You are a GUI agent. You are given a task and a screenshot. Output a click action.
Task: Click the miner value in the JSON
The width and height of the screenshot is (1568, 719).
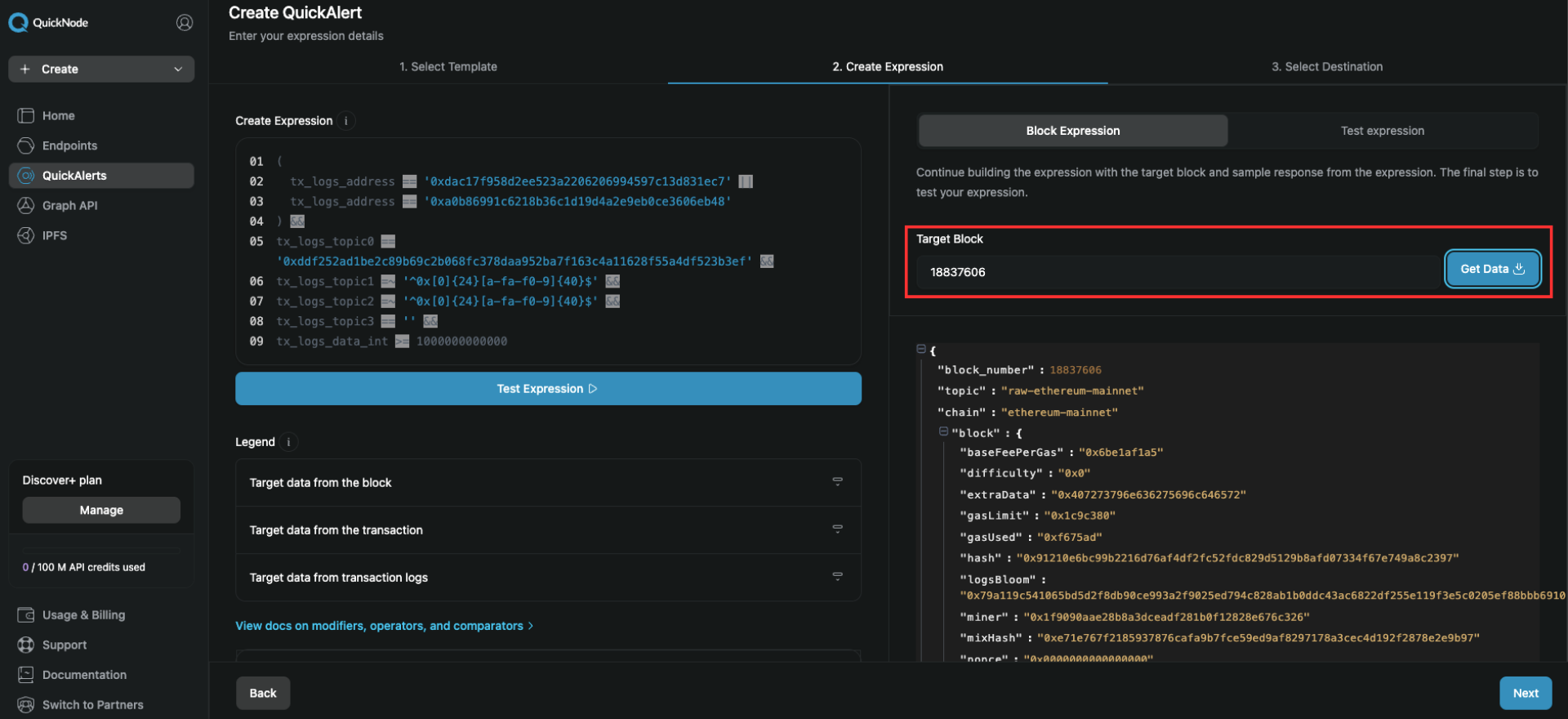click(x=1166, y=617)
